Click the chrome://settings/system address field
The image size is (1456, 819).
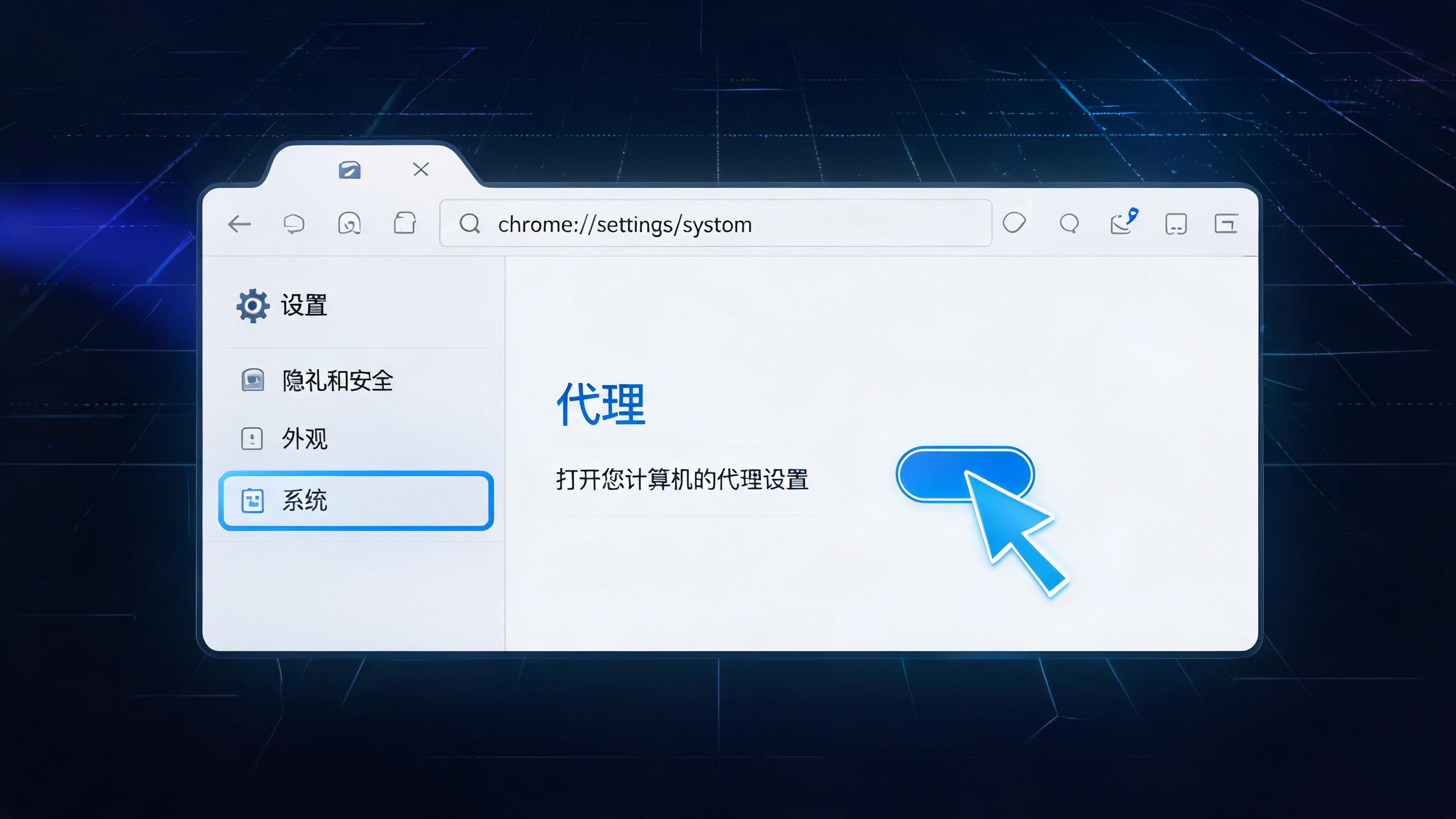tap(716, 224)
